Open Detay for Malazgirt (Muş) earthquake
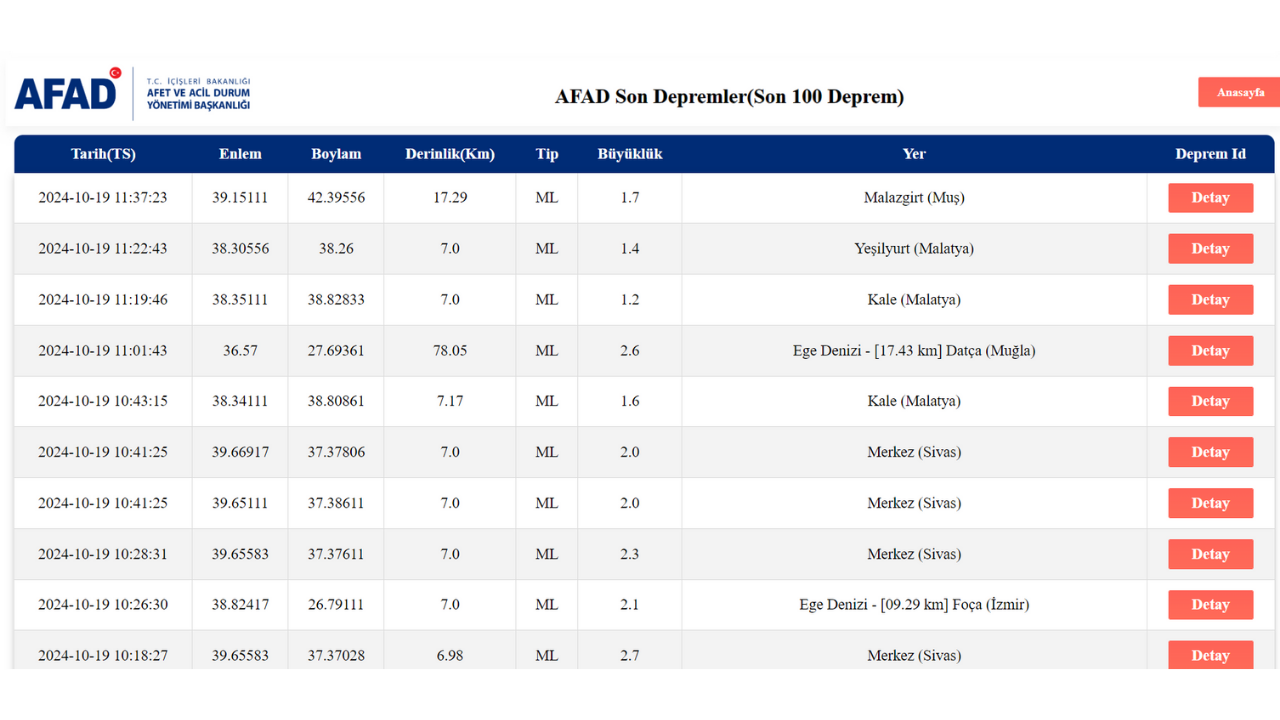 1210,198
